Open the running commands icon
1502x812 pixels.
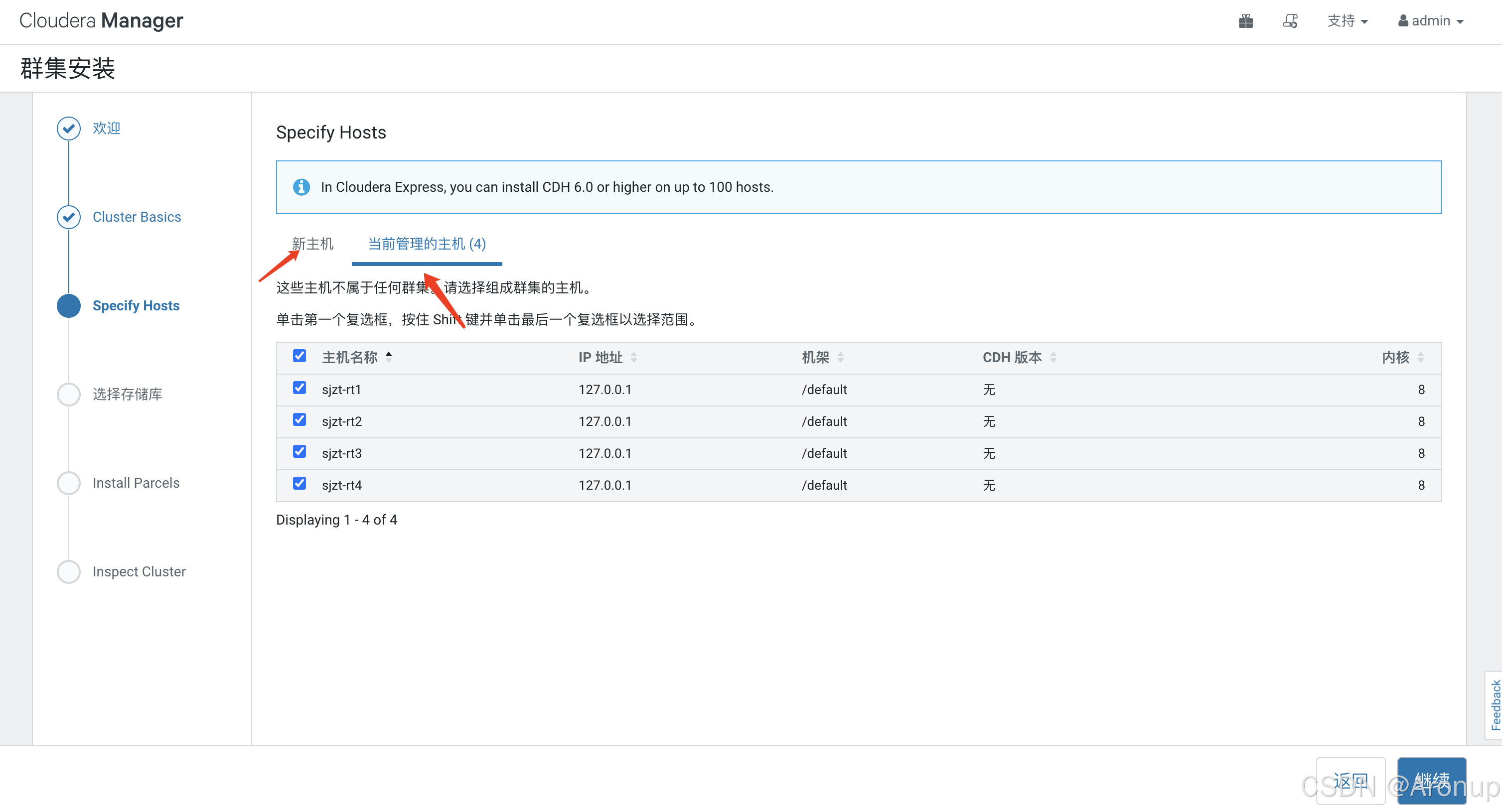(1290, 21)
